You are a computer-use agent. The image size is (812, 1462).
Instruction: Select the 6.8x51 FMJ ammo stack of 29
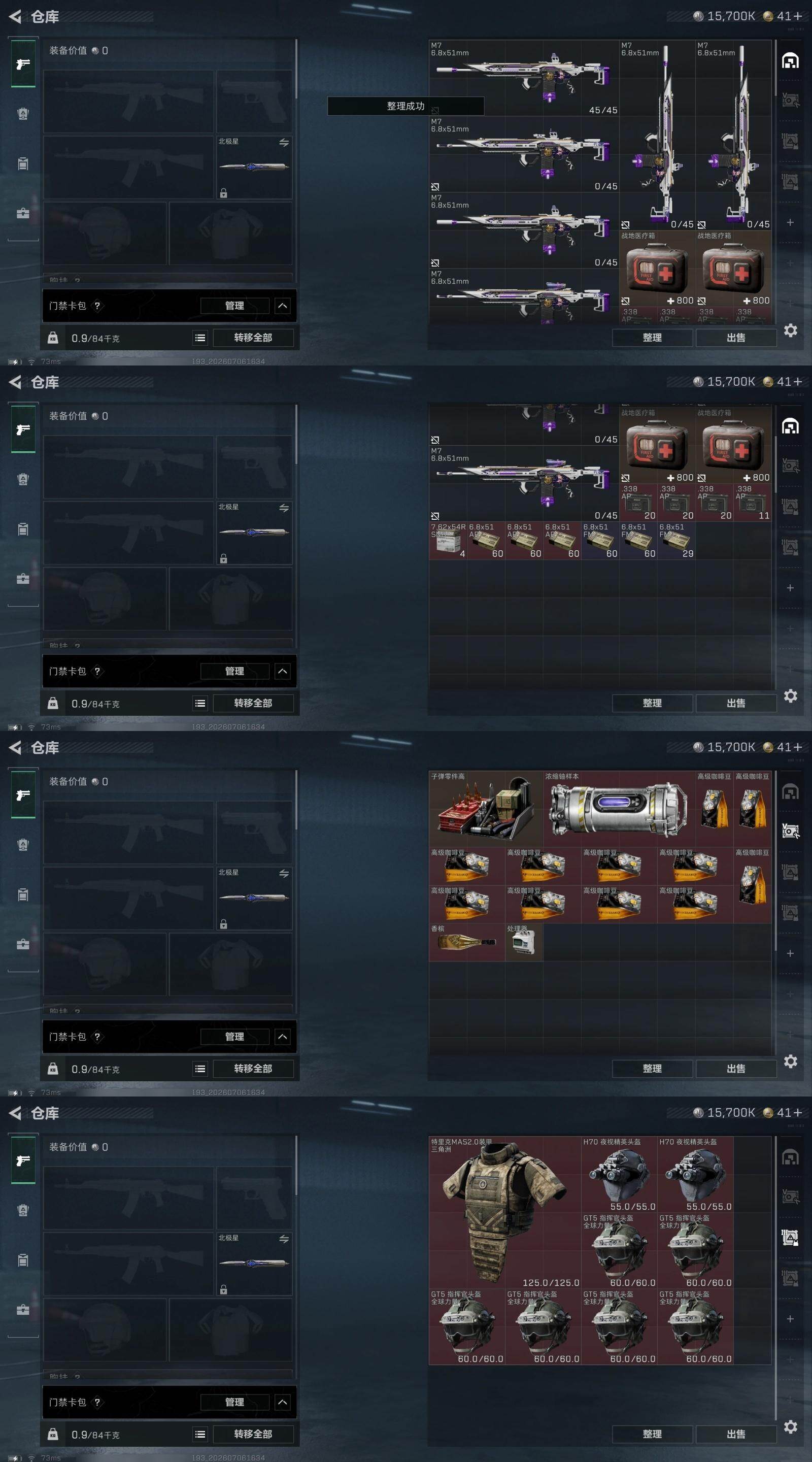point(676,540)
